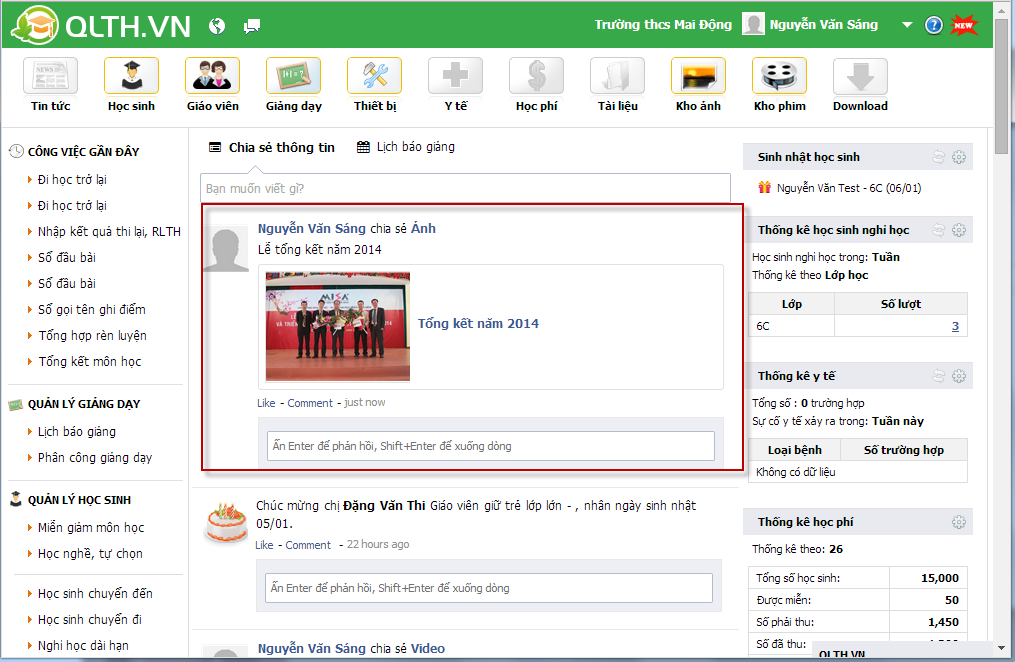Select the Tuần period in absence statistics
Image resolution: width=1015 pixels, height=662 pixels.
886,257
